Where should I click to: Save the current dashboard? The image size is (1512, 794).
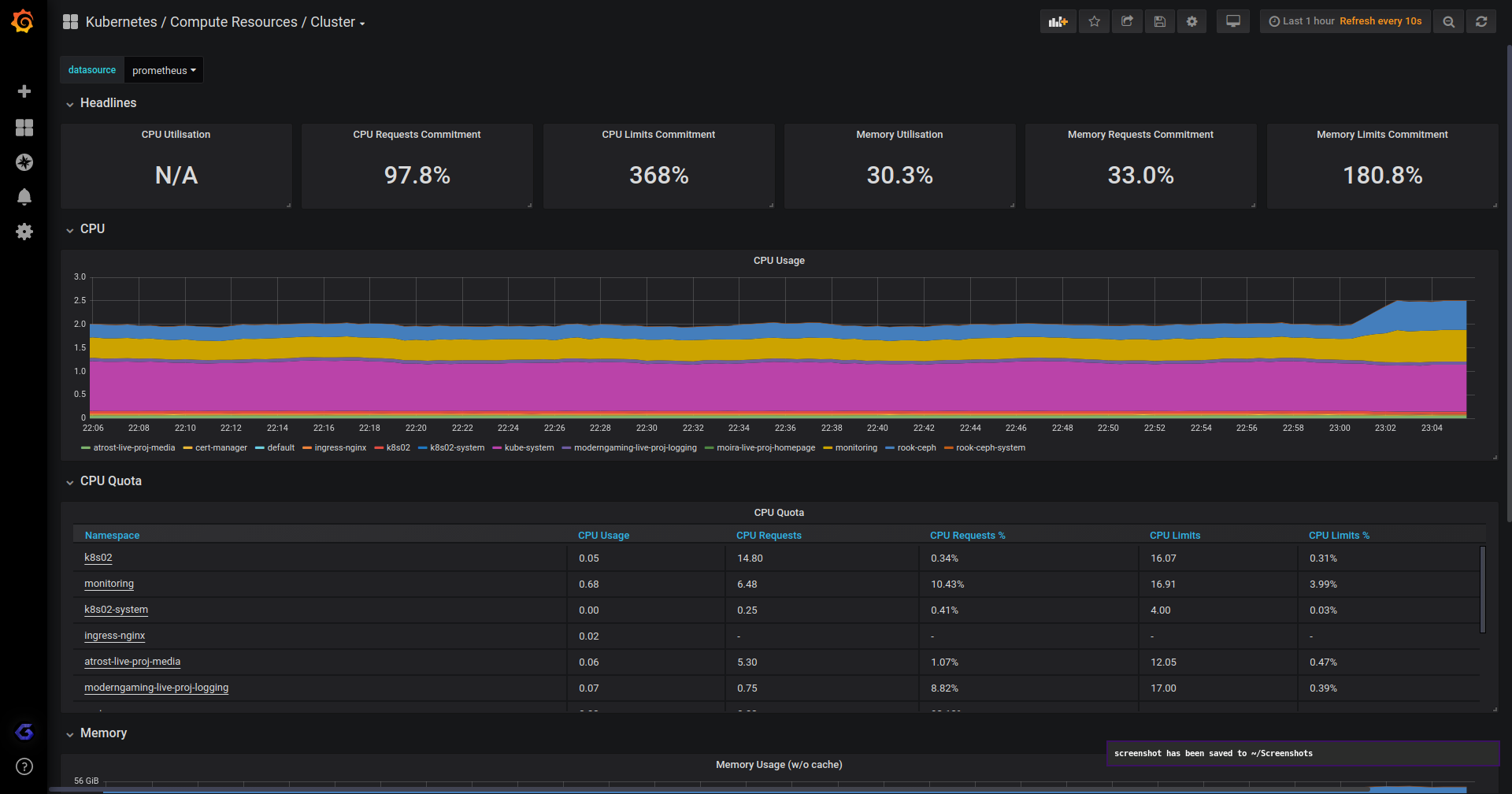pyautogui.click(x=1158, y=21)
